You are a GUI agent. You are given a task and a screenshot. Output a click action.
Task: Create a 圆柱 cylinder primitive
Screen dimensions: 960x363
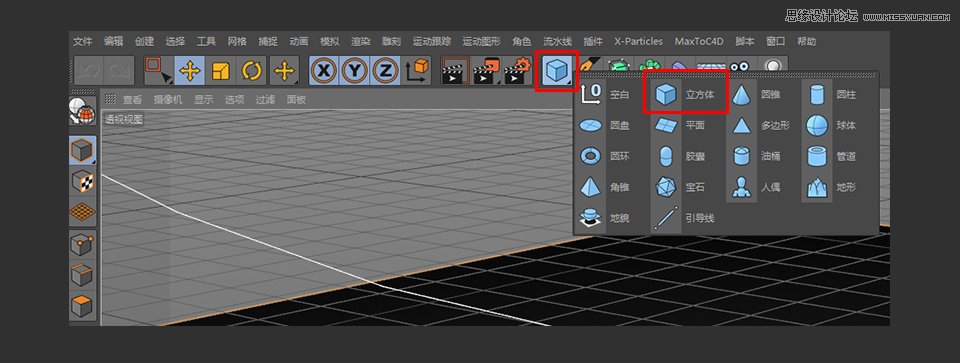click(x=833, y=95)
